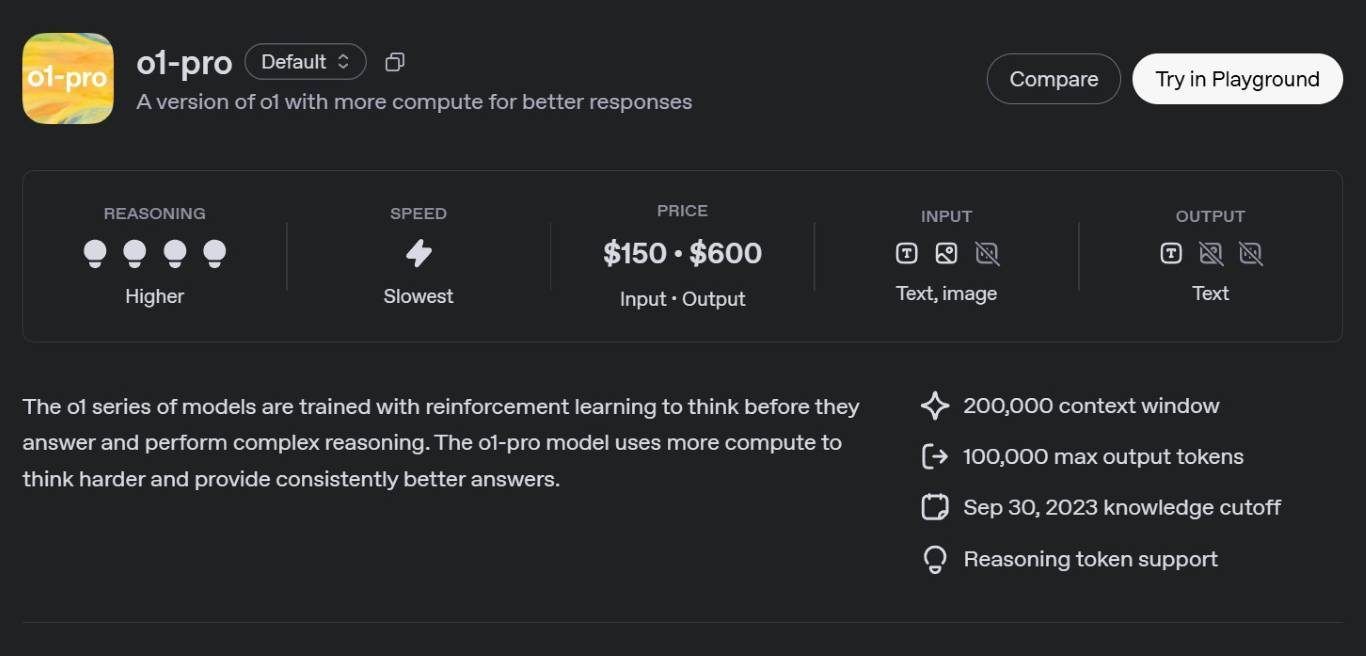The height and width of the screenshot is (656, 1366).
Task: Click the context window sparkle icon
Action: click(x=934, y=405)
